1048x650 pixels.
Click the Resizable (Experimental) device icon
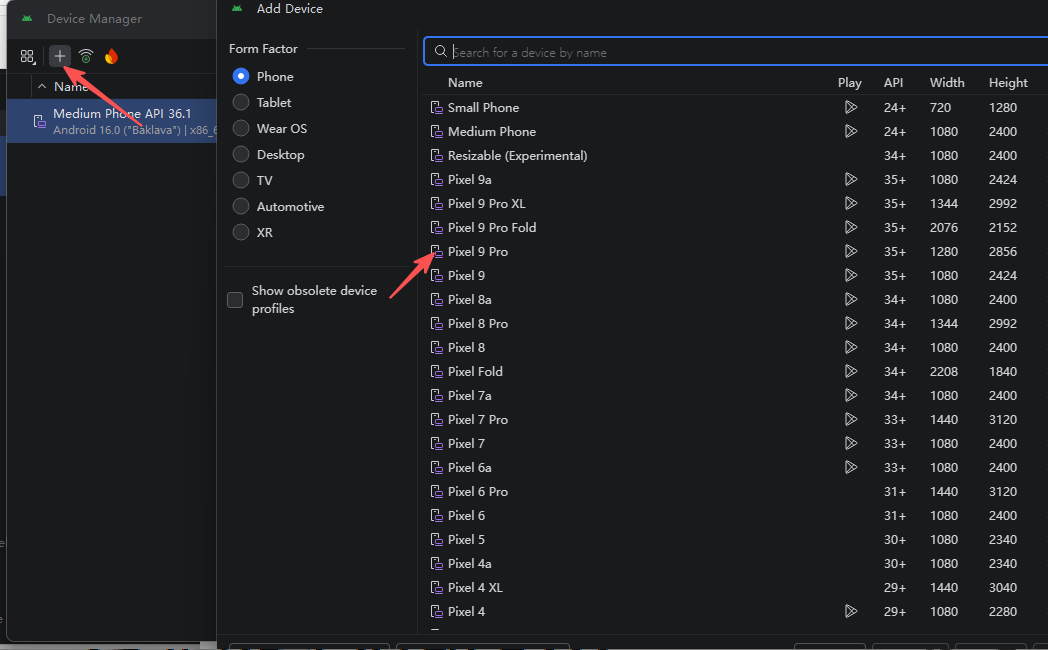pyautogui.click(x=436, y=156)
